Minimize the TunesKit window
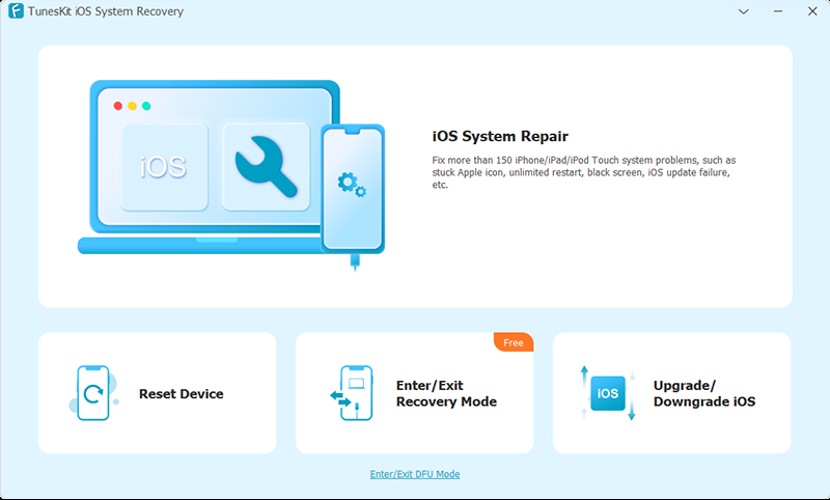 point(776,12)
